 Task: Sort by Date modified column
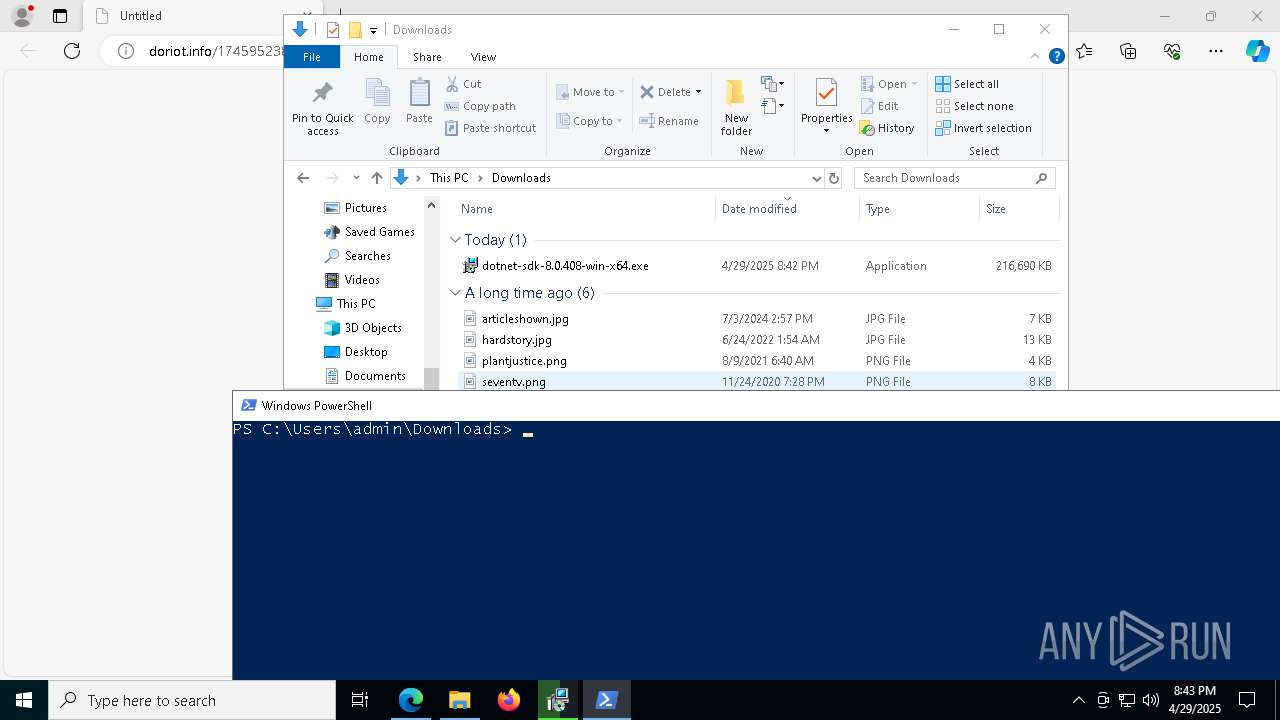coord(759,209)
